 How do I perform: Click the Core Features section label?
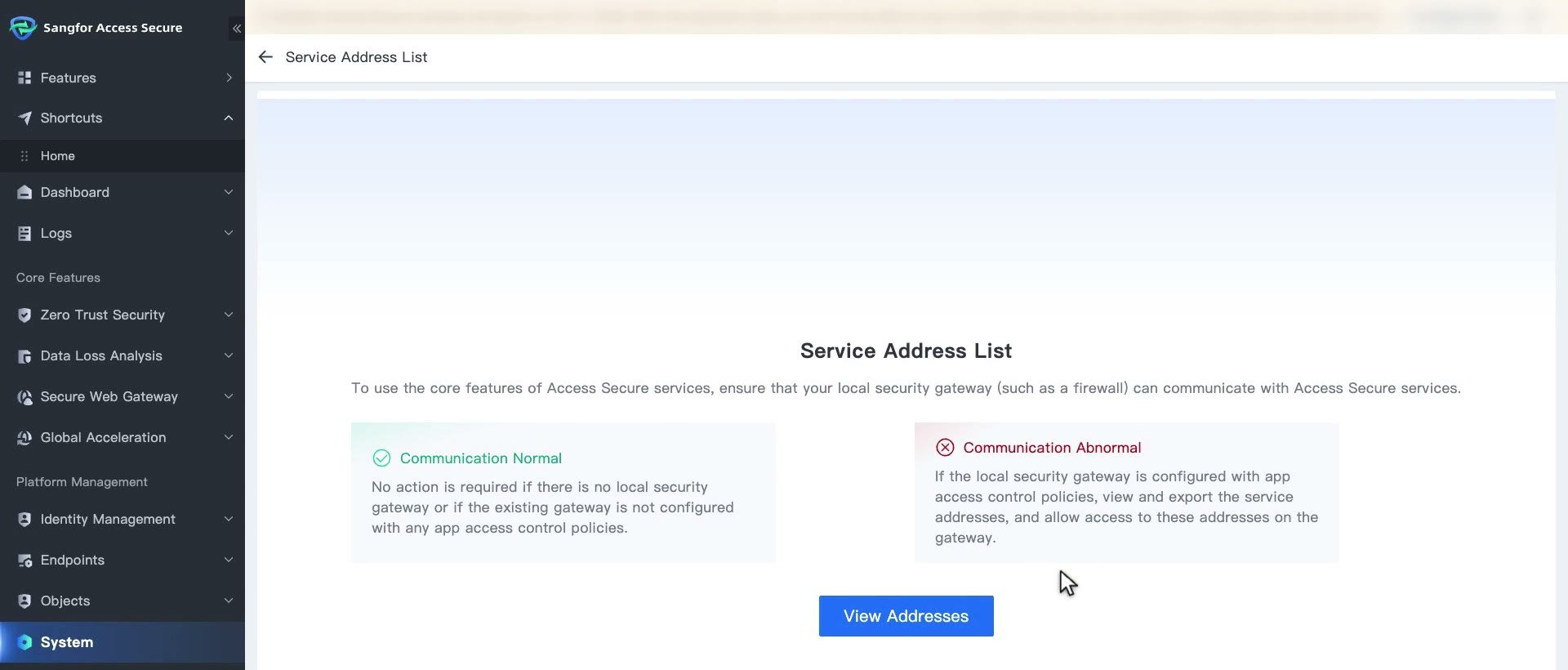click(58, 278)
